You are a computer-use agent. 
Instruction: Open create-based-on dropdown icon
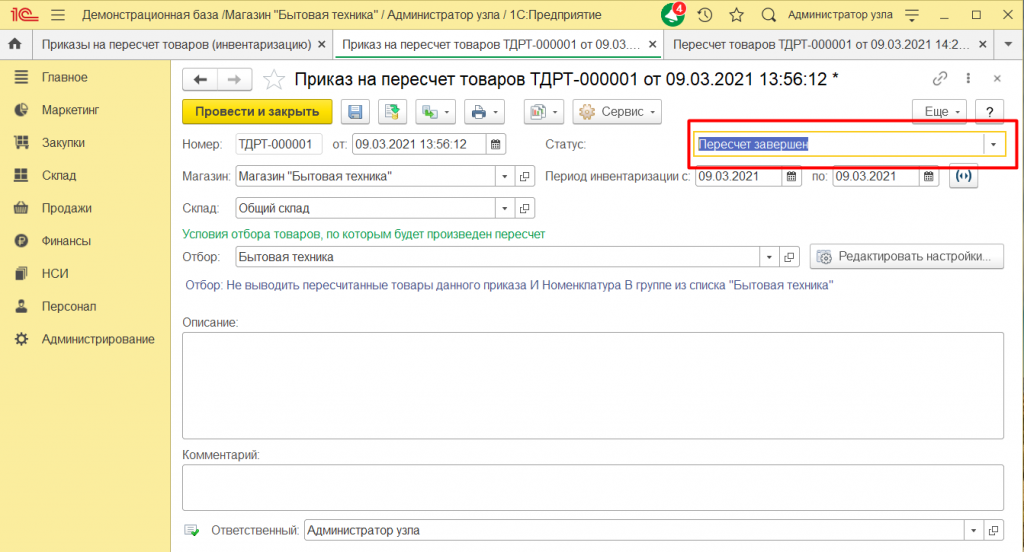[x=436, y=112]
